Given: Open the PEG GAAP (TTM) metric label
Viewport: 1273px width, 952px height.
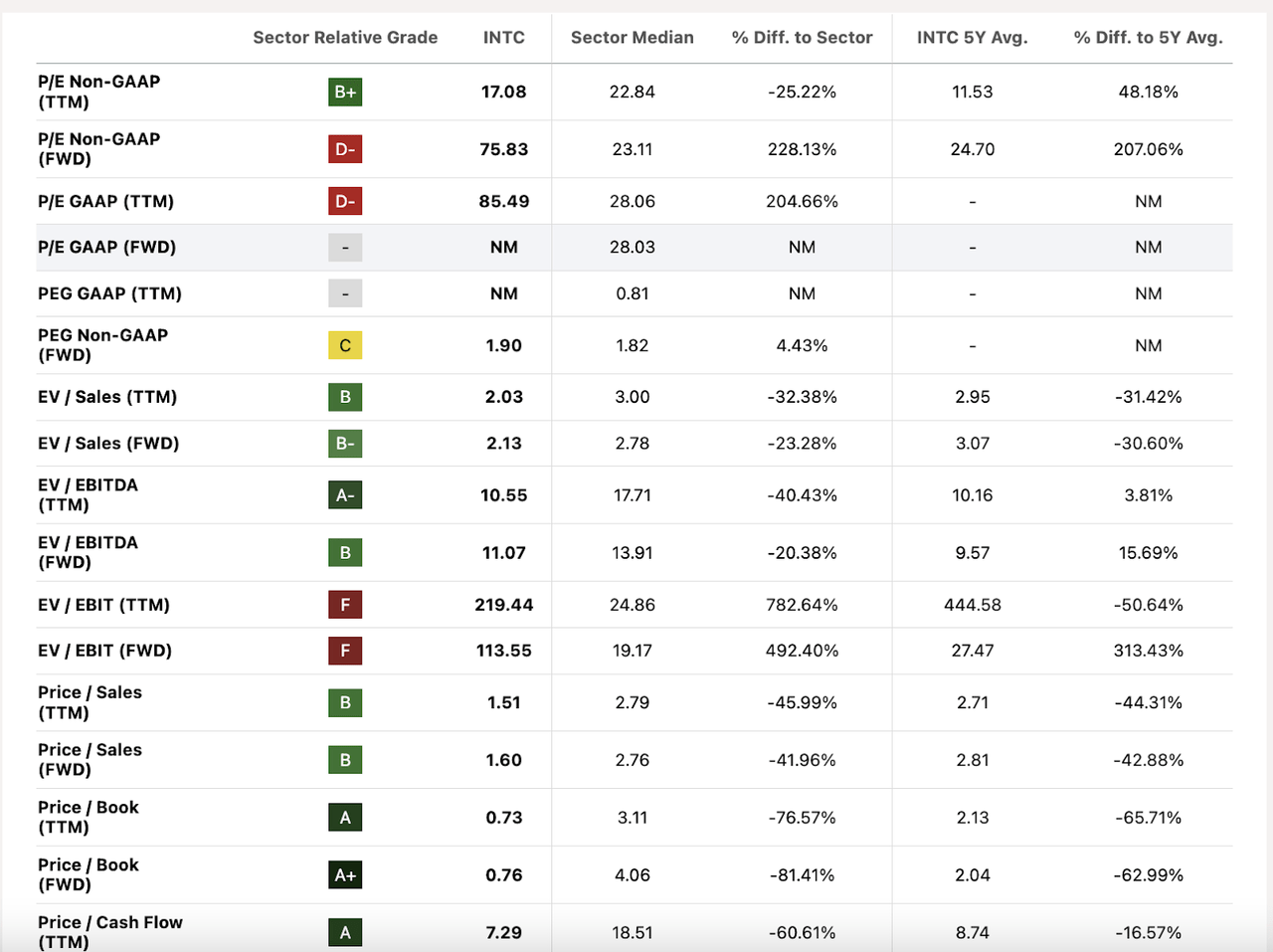Looking at the screenshot, I should tap(110, 293).
